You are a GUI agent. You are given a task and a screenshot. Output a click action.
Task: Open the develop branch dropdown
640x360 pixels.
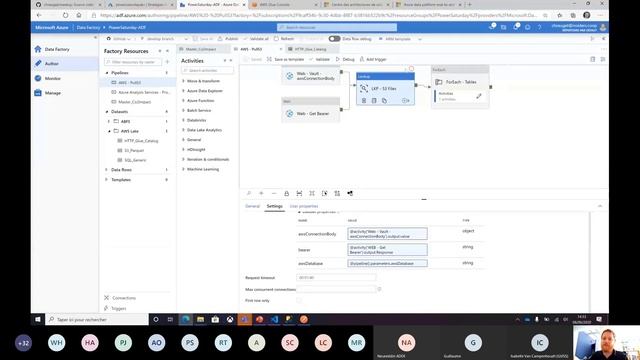click(164, 39)
